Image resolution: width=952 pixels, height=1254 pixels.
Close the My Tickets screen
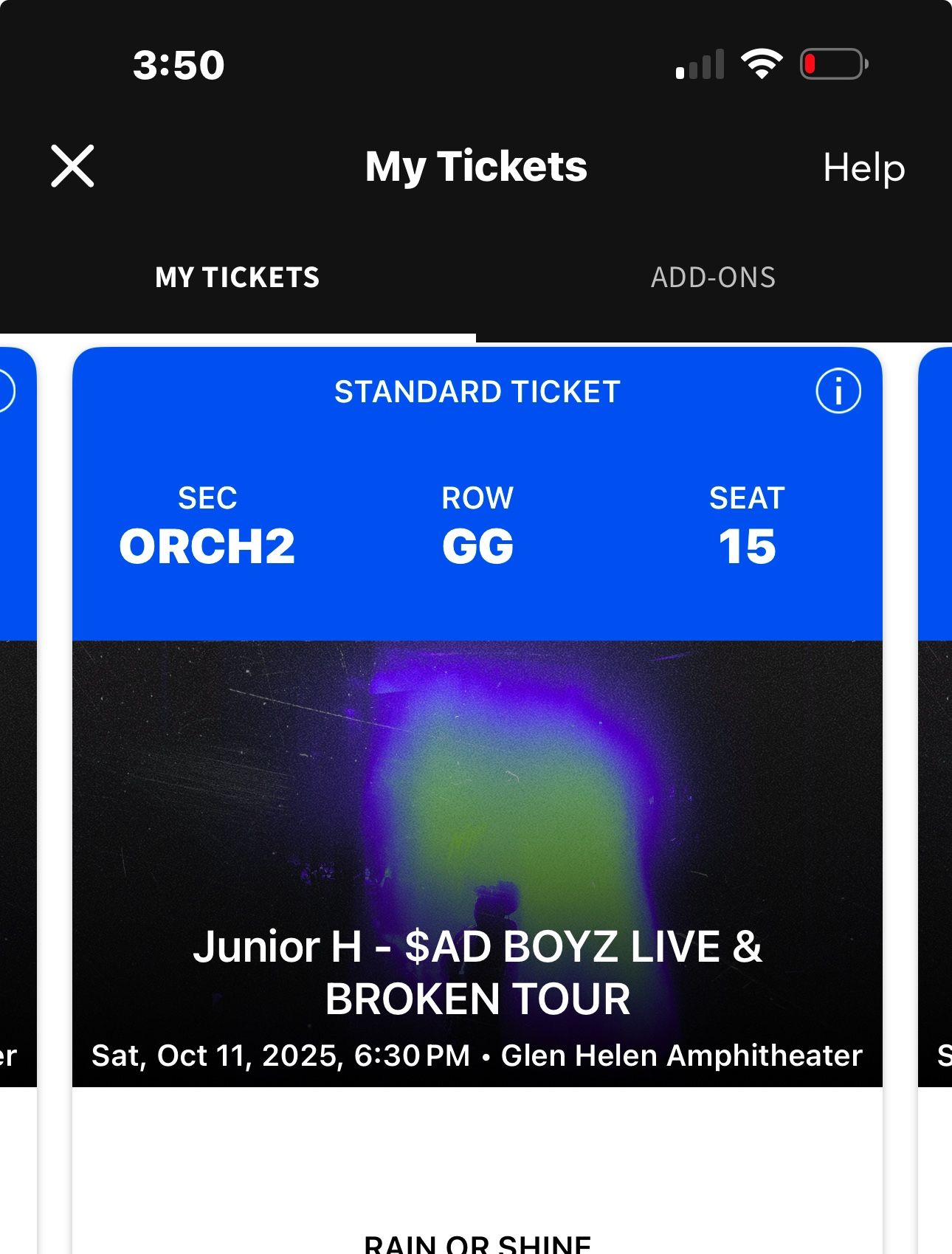point(72,166)
